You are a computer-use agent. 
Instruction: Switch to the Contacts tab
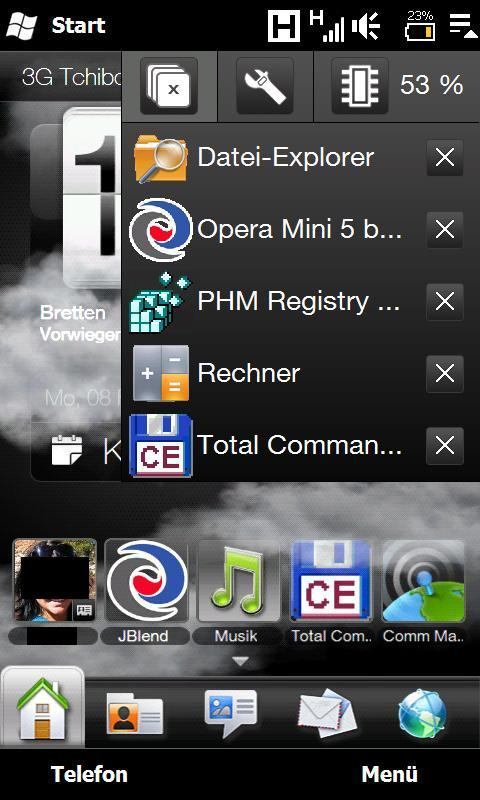click(x=135, y=712)
